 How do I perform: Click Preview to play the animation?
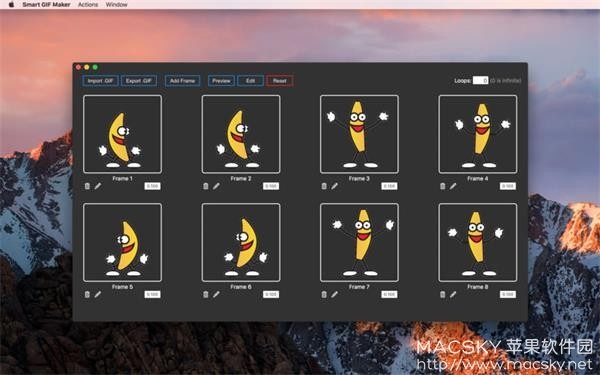click(222, 81)
